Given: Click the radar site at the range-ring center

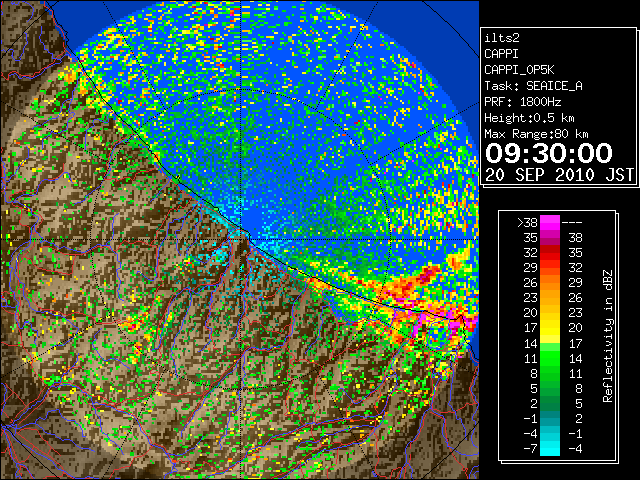Looking at the screenshot, I should click(x=241, y=239).
